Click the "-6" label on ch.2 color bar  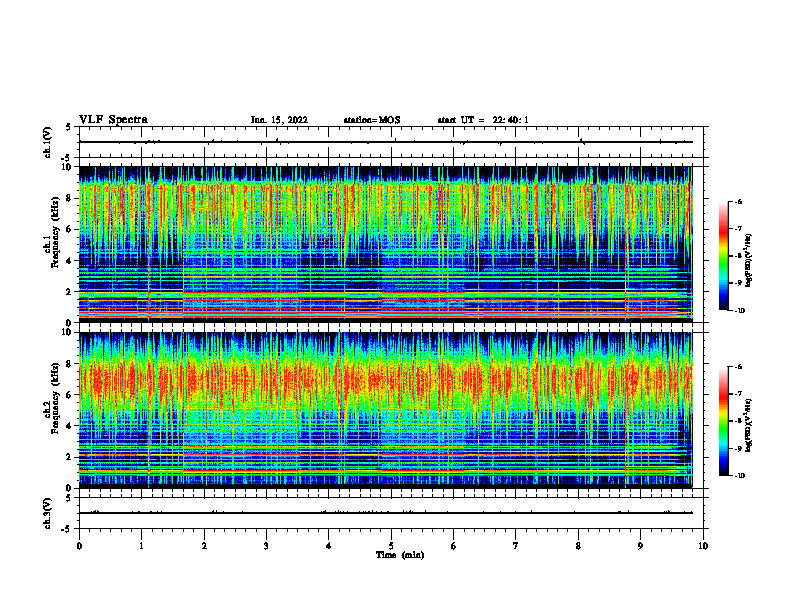point(739,367)
